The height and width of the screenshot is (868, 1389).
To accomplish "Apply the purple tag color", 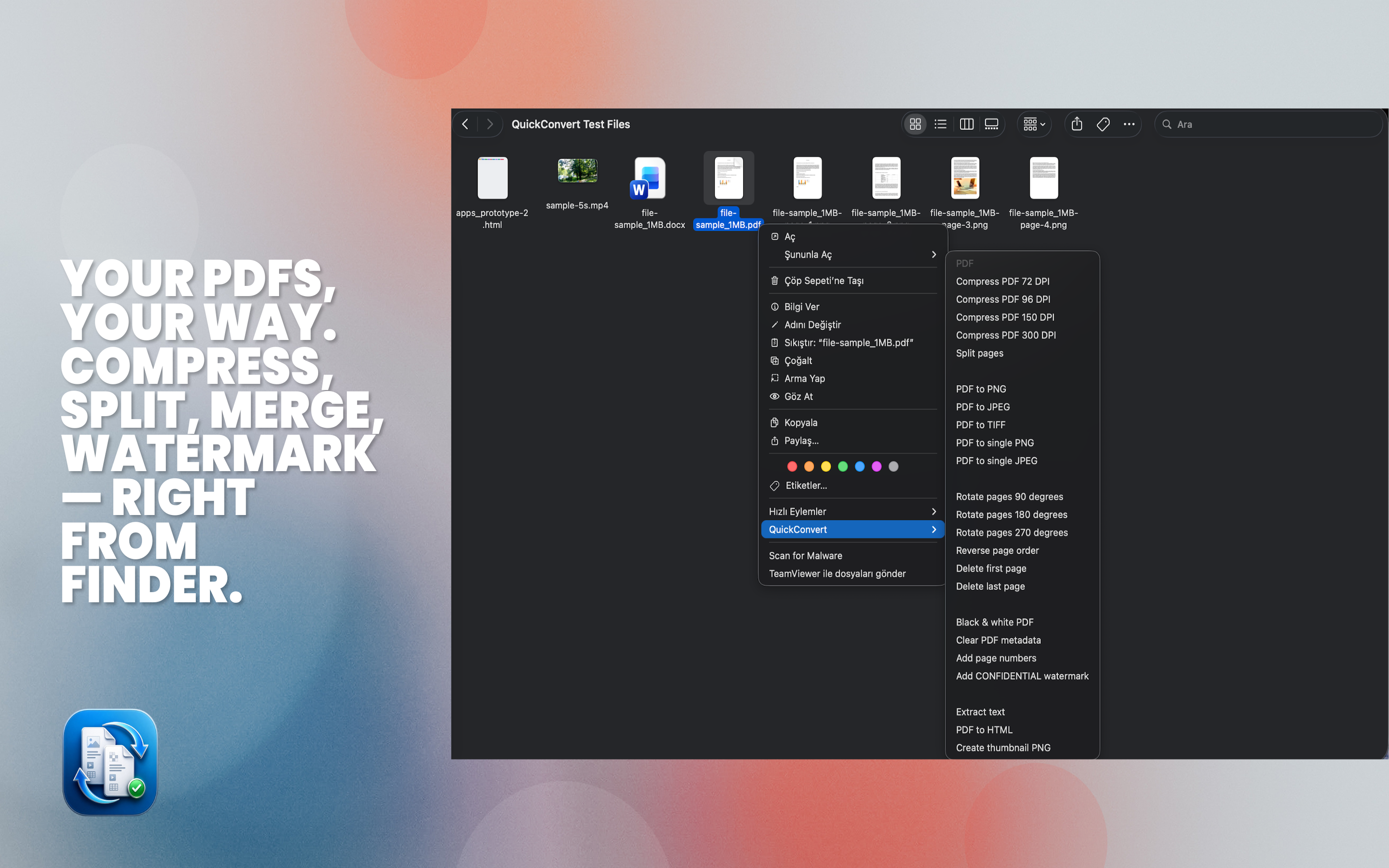I will 876,466.
